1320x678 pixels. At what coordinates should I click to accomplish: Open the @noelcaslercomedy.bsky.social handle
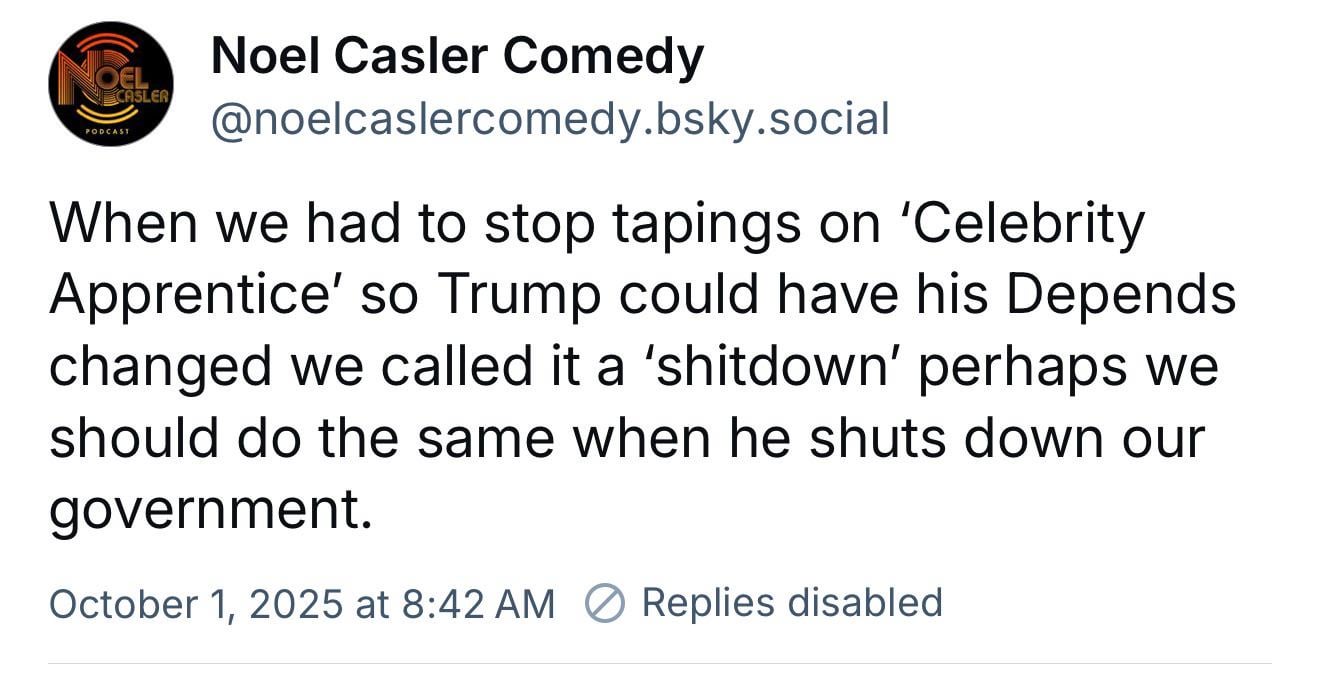pos(549,120)
